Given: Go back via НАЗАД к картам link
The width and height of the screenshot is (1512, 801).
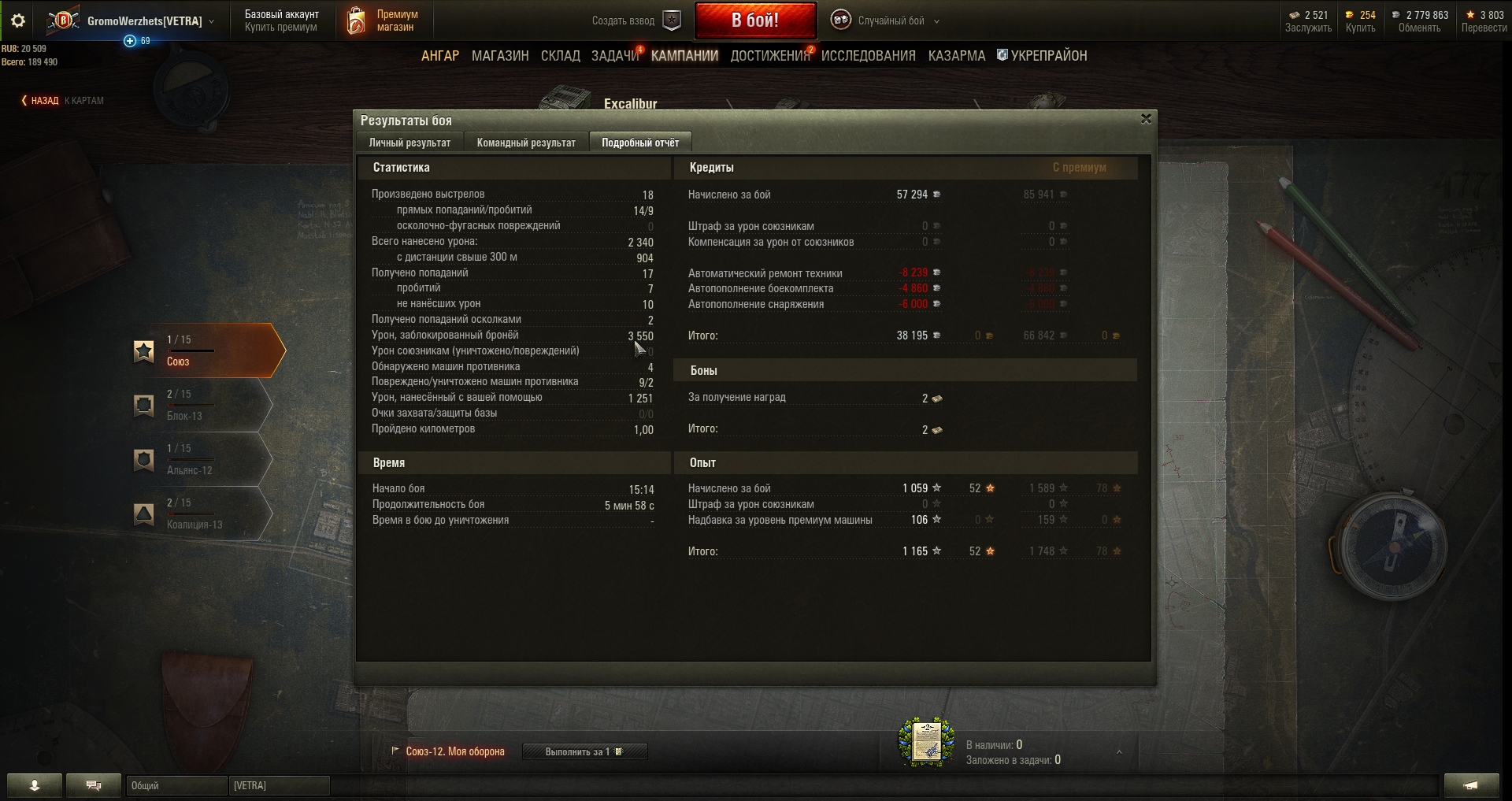Looking at the screenshot, I should tap(62, 100).
